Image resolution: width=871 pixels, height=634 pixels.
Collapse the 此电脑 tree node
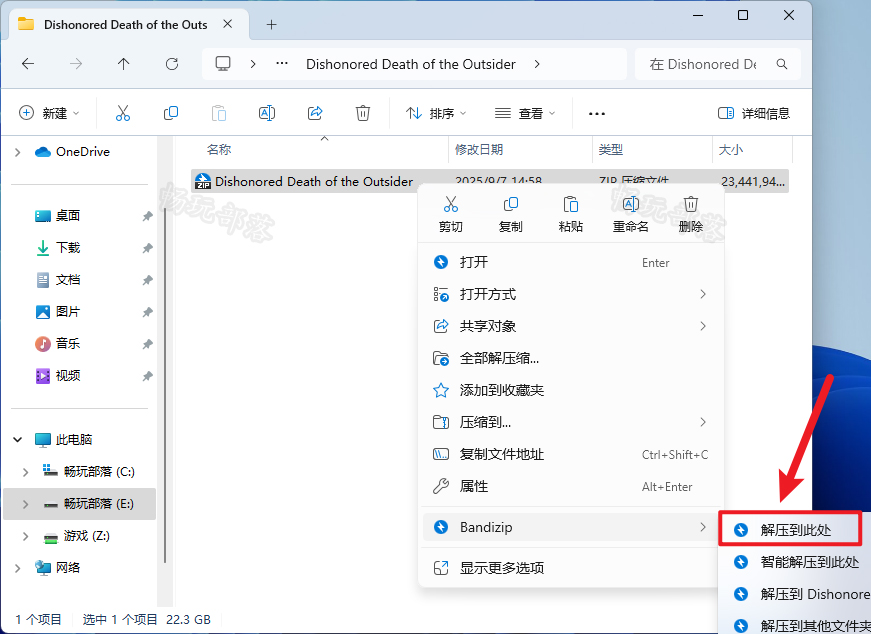18,440
